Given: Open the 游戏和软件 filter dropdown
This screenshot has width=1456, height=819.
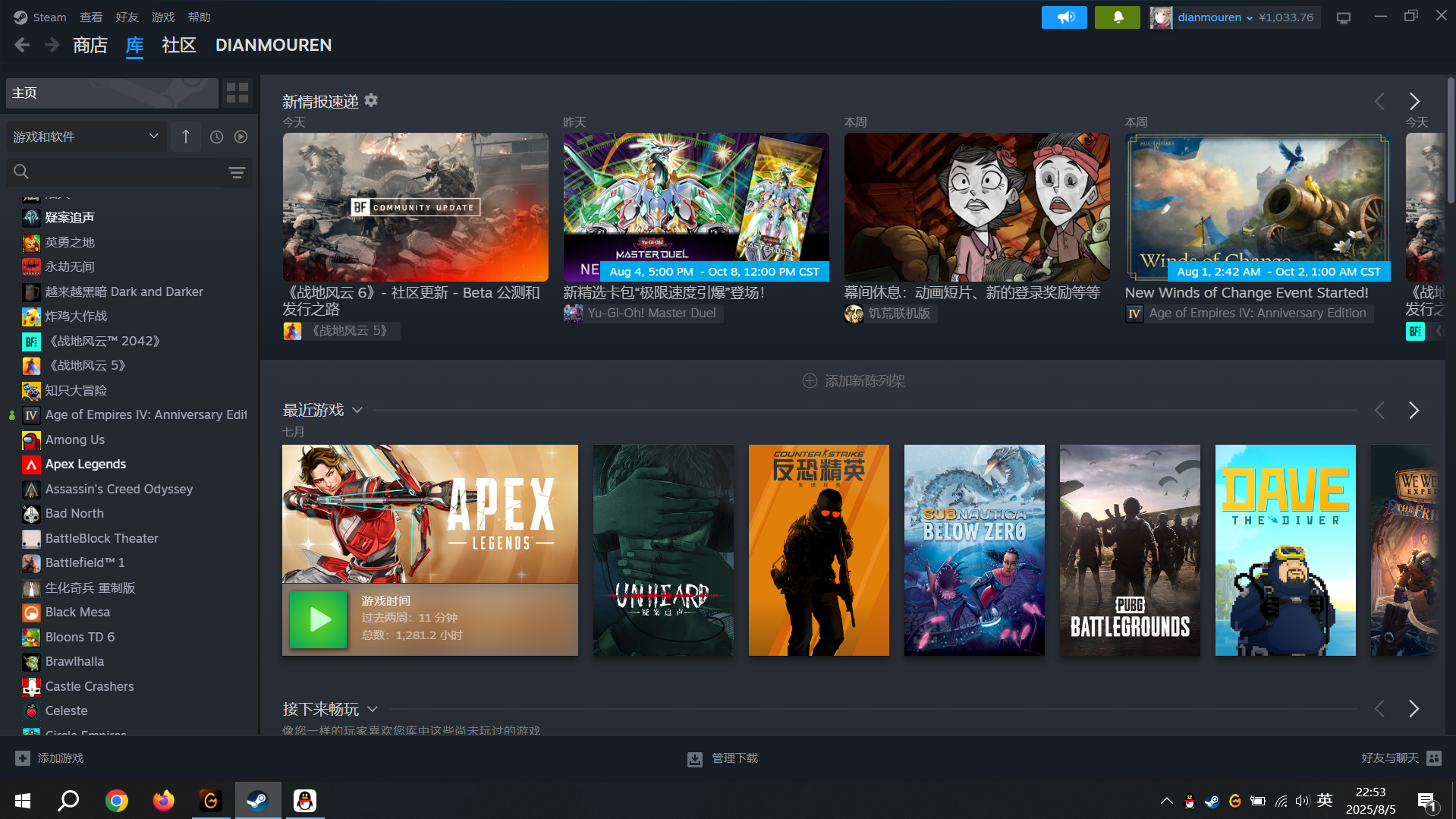Looking at the screenshot, I should (86, 137).
